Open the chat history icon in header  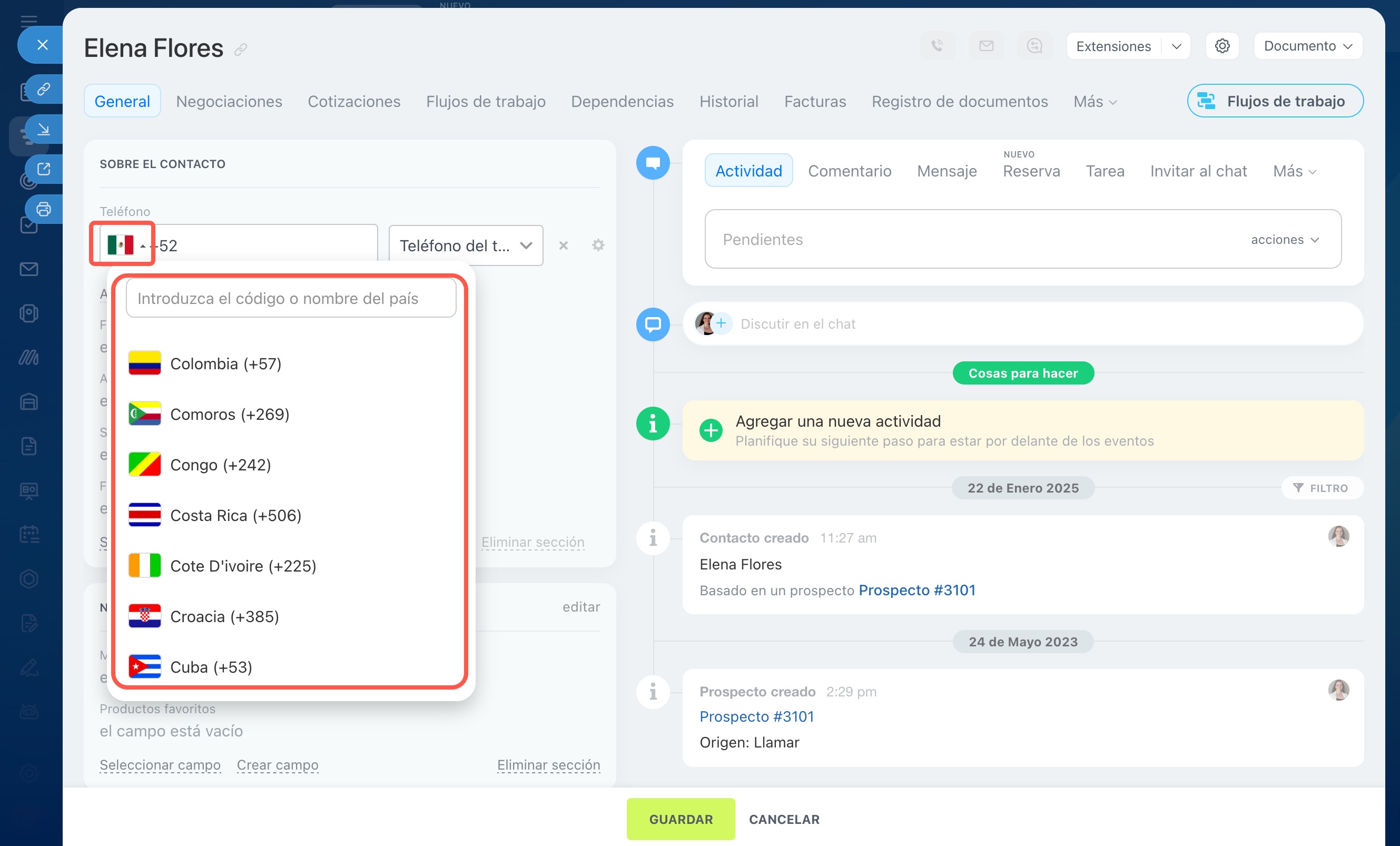(1034, 45)
